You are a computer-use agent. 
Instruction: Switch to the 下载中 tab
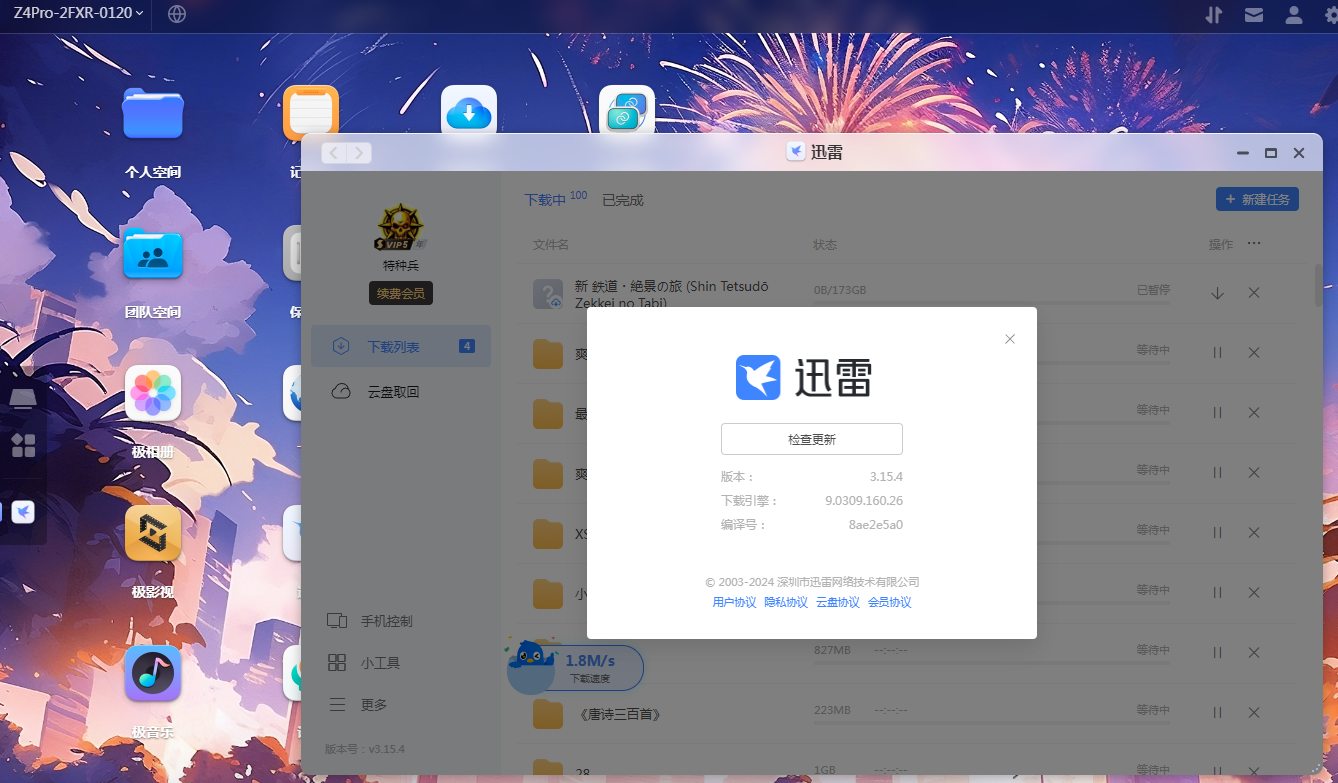pos(546,199)
